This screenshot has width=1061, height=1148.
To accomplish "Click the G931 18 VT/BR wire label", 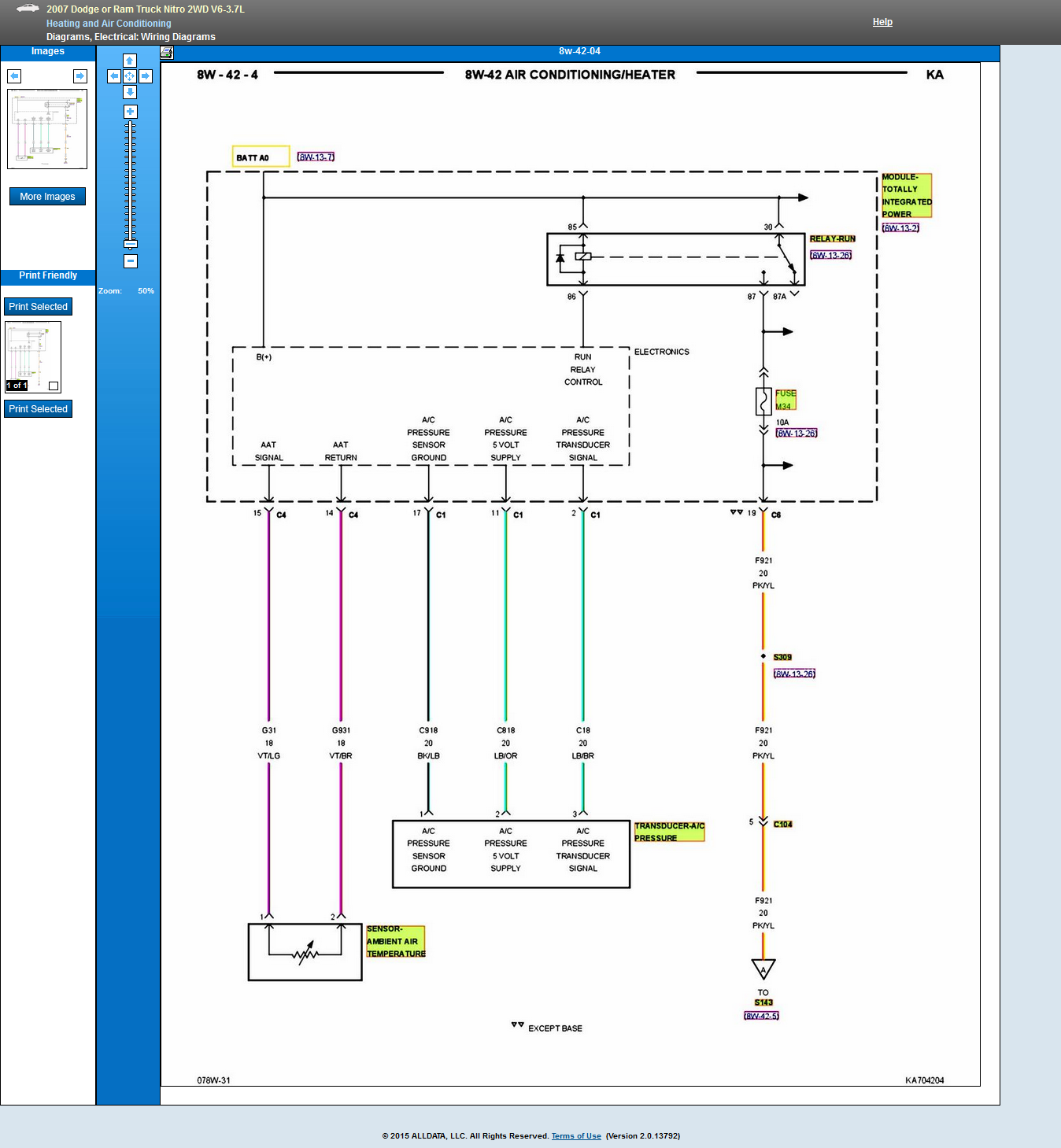I will click(x=341, y=743).
